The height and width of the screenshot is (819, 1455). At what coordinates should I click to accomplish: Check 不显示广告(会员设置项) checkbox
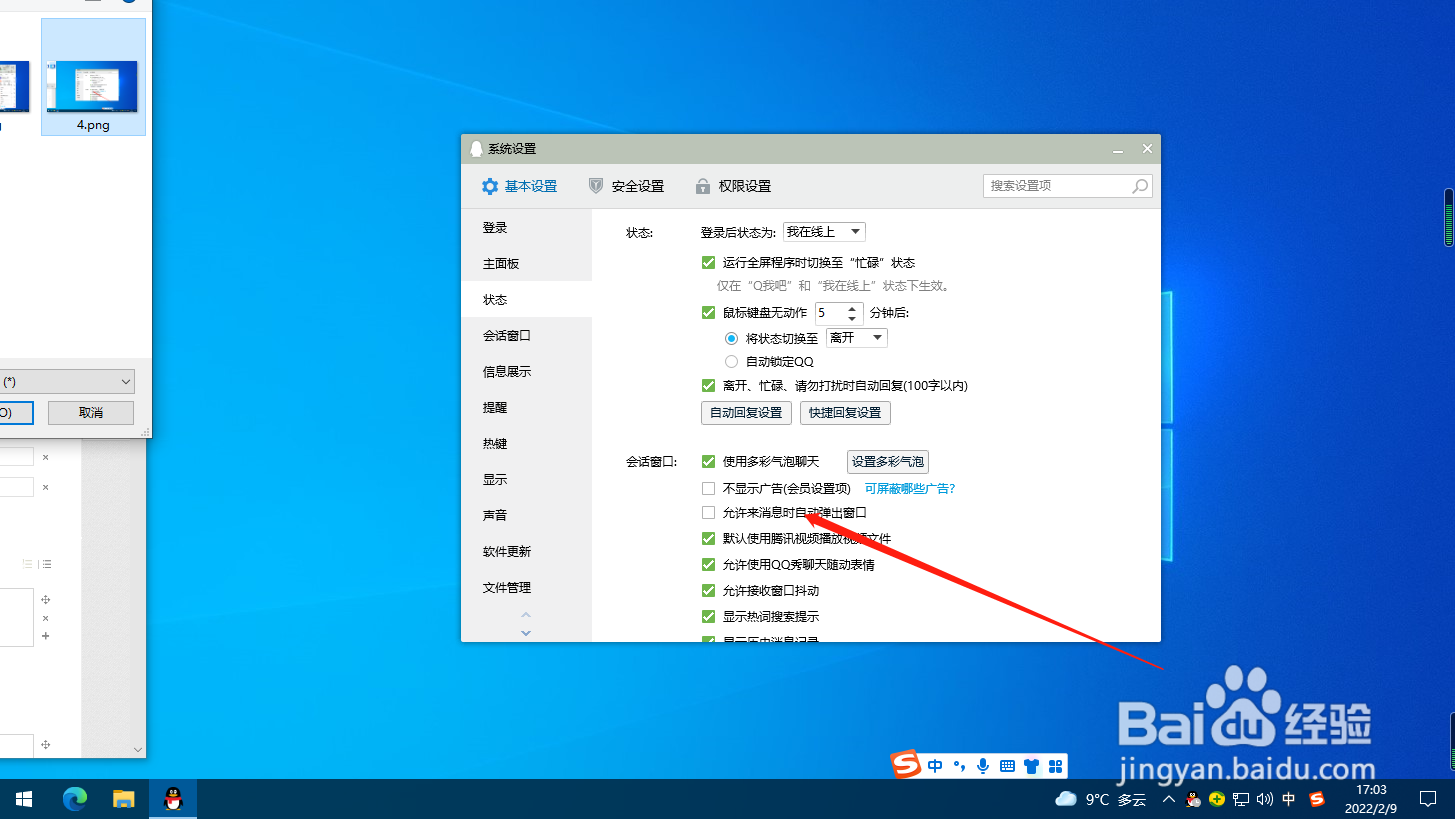point(709,489)
